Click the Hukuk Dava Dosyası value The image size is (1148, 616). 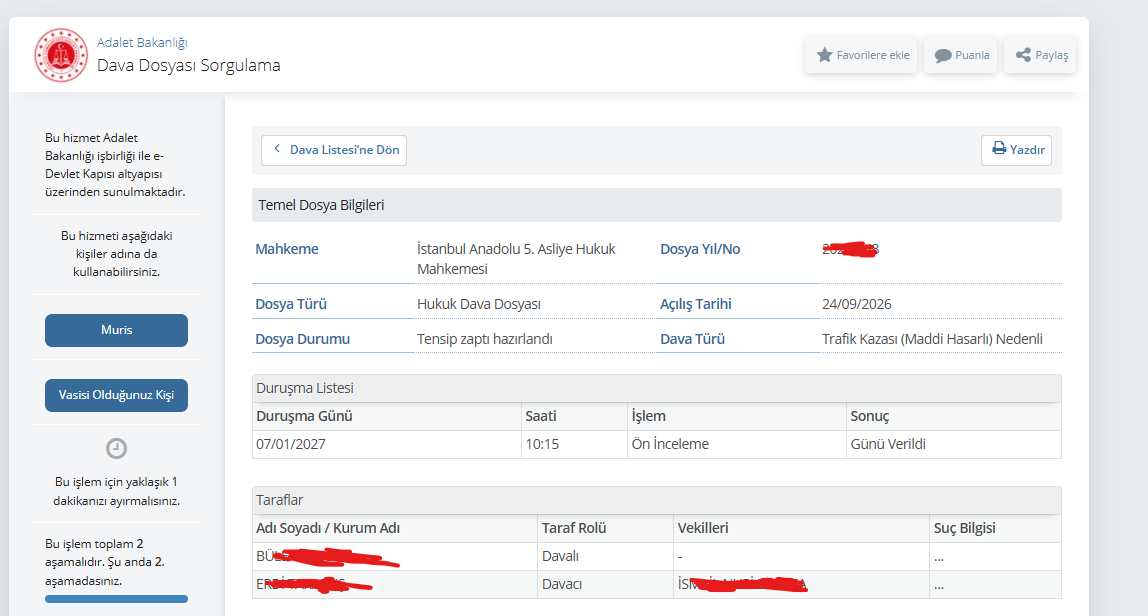(x=479, y=304)
